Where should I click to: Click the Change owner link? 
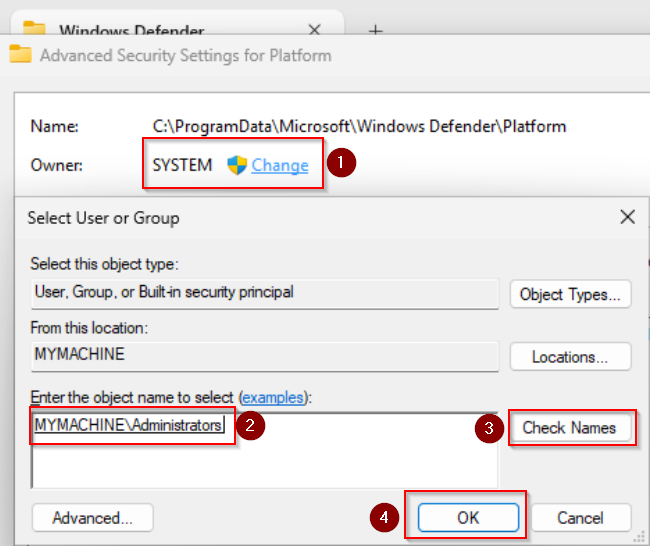coord(280,165)
